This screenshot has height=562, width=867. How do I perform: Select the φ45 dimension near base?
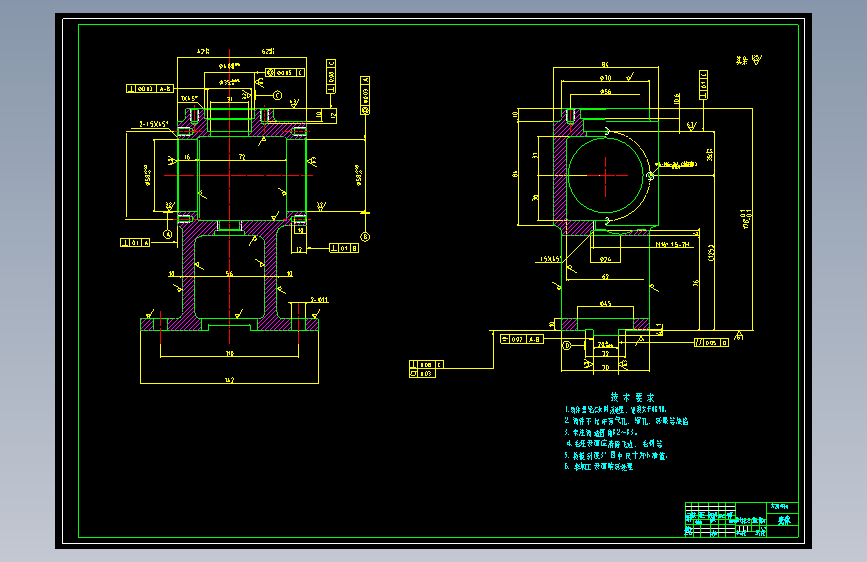605,303
